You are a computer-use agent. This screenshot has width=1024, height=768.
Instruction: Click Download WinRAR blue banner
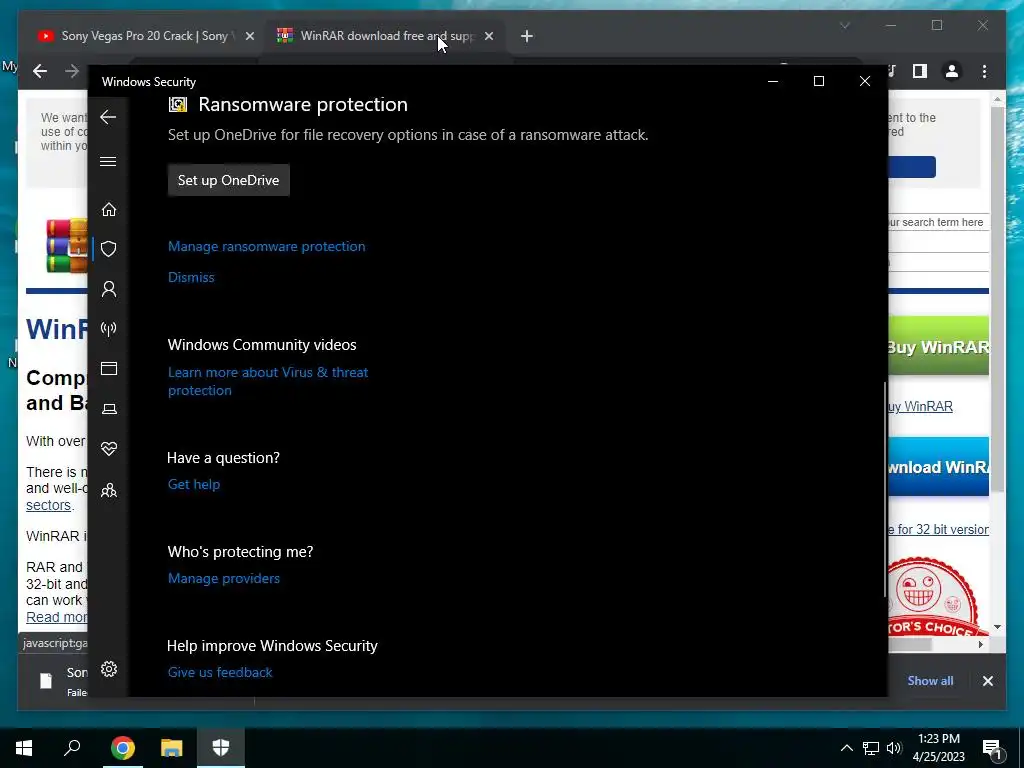tap(938, 467)
